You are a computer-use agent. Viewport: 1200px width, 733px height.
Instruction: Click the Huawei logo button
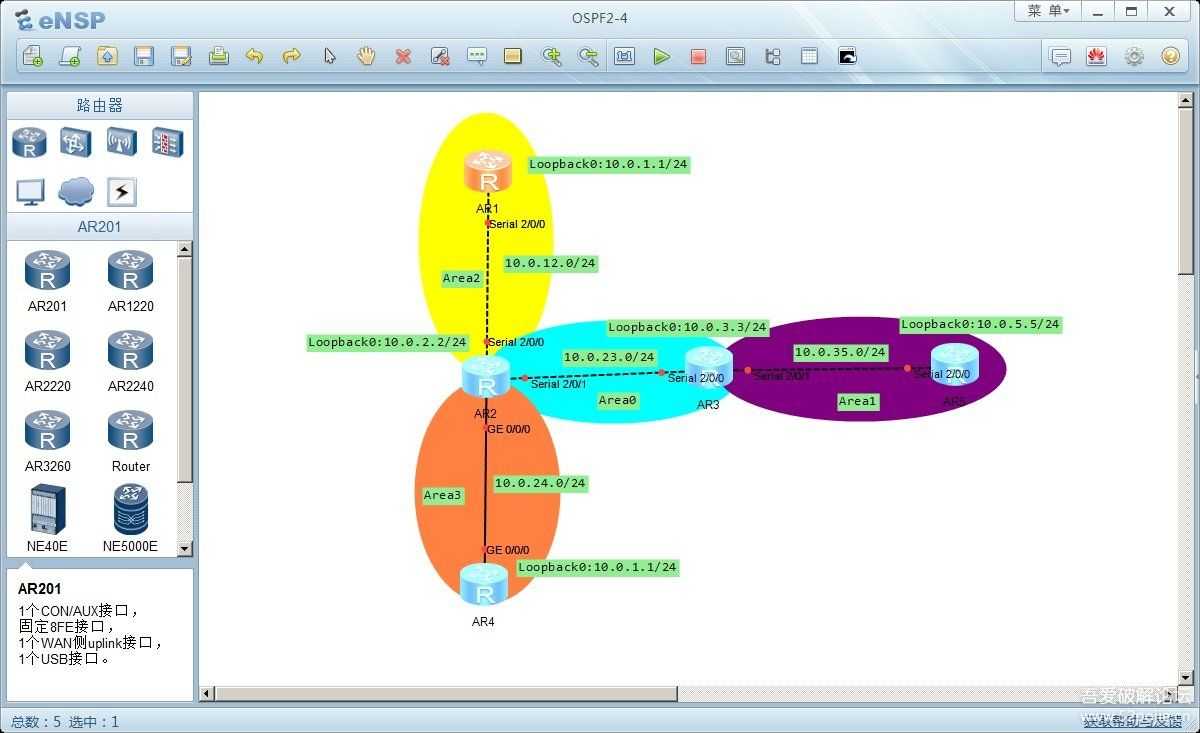(x=1096, y=57)
